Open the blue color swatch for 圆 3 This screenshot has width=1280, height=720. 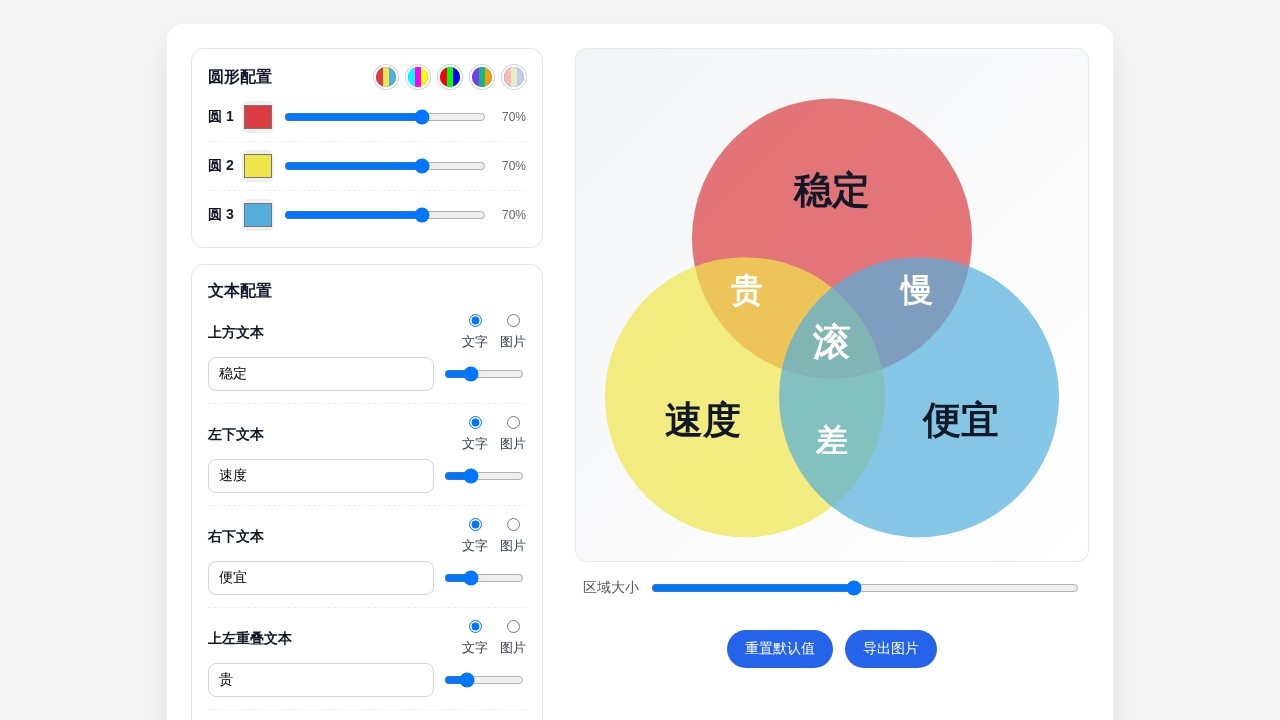pos(257,214)
